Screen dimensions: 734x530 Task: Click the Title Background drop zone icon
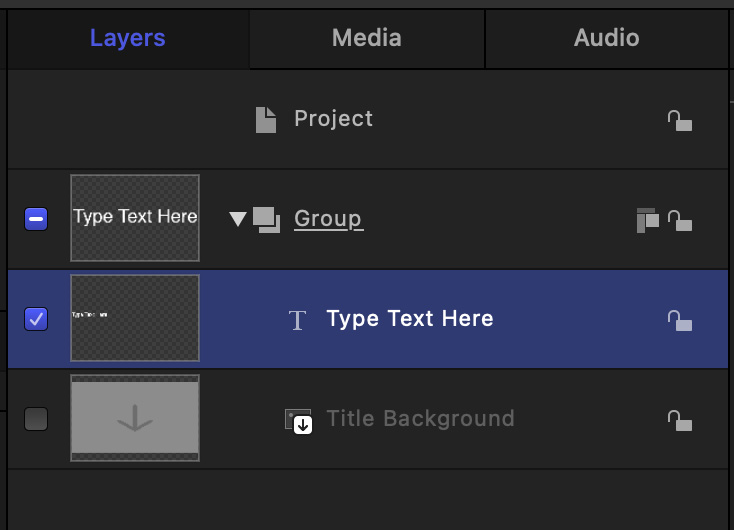[298, 420]
